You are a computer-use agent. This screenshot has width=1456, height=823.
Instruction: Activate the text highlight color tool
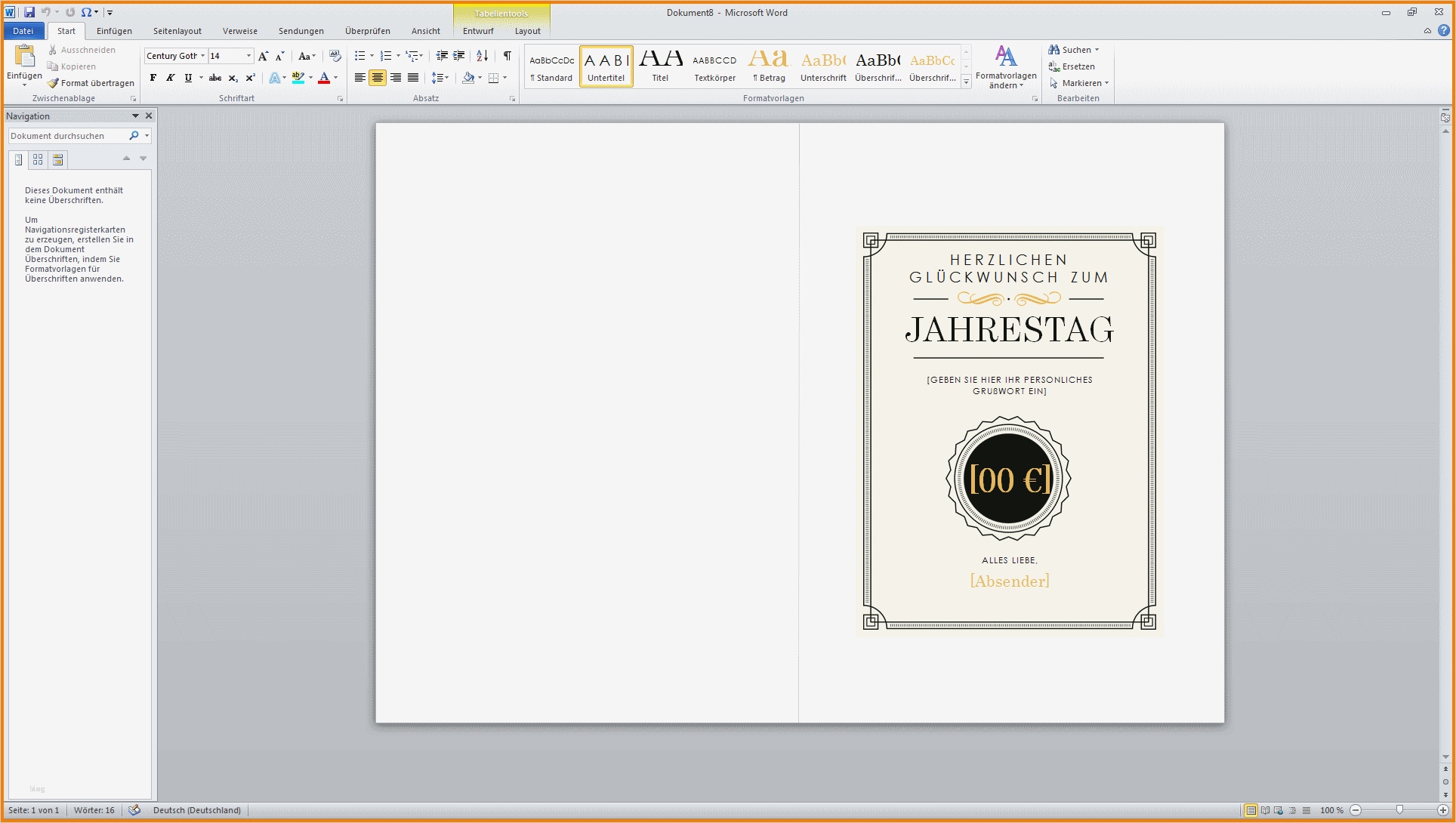point(298,77)
